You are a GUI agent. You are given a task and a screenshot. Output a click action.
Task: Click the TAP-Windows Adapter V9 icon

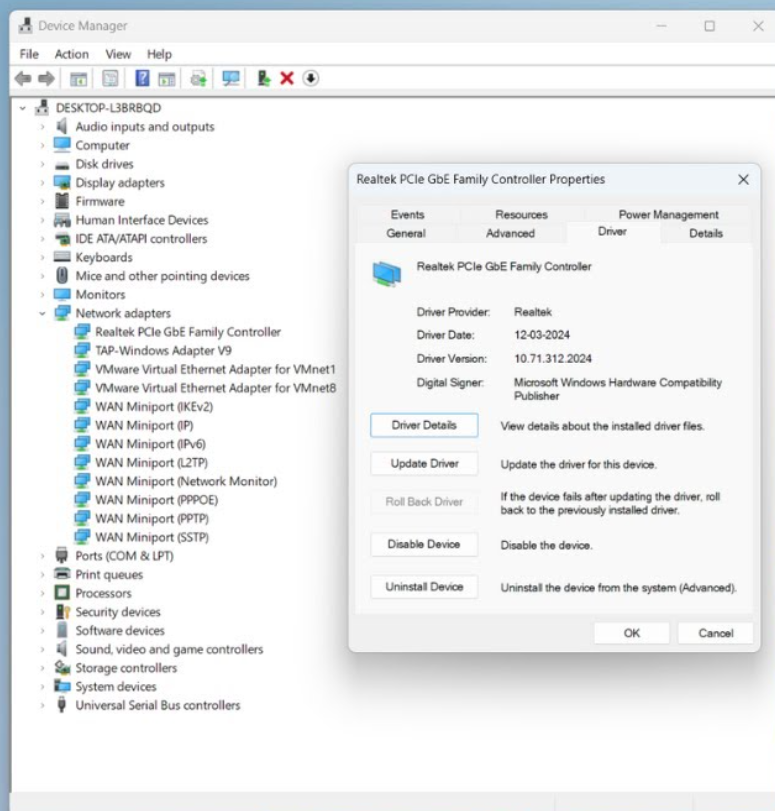tap(82, 350)
